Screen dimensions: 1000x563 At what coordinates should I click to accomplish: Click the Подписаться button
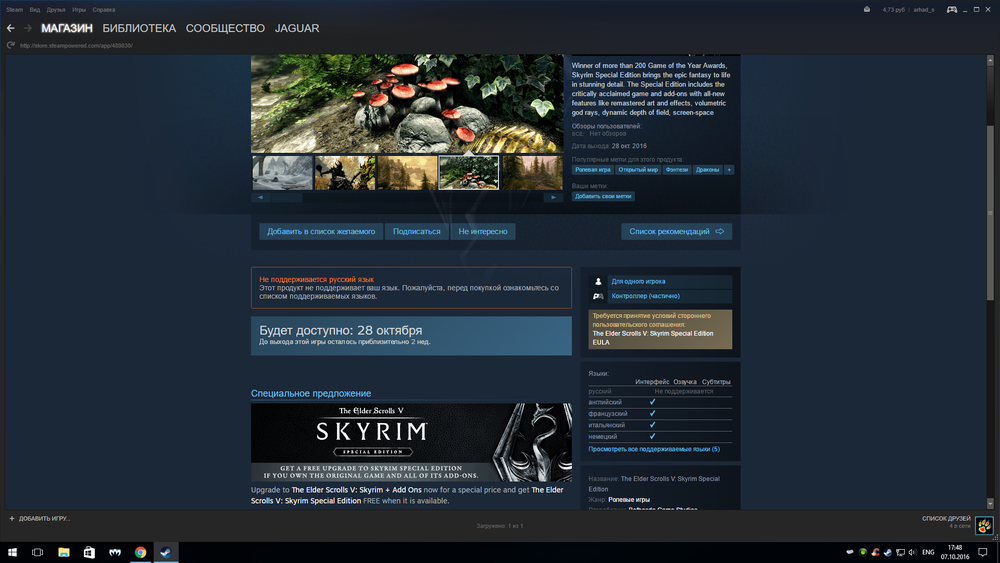point(416,231)
